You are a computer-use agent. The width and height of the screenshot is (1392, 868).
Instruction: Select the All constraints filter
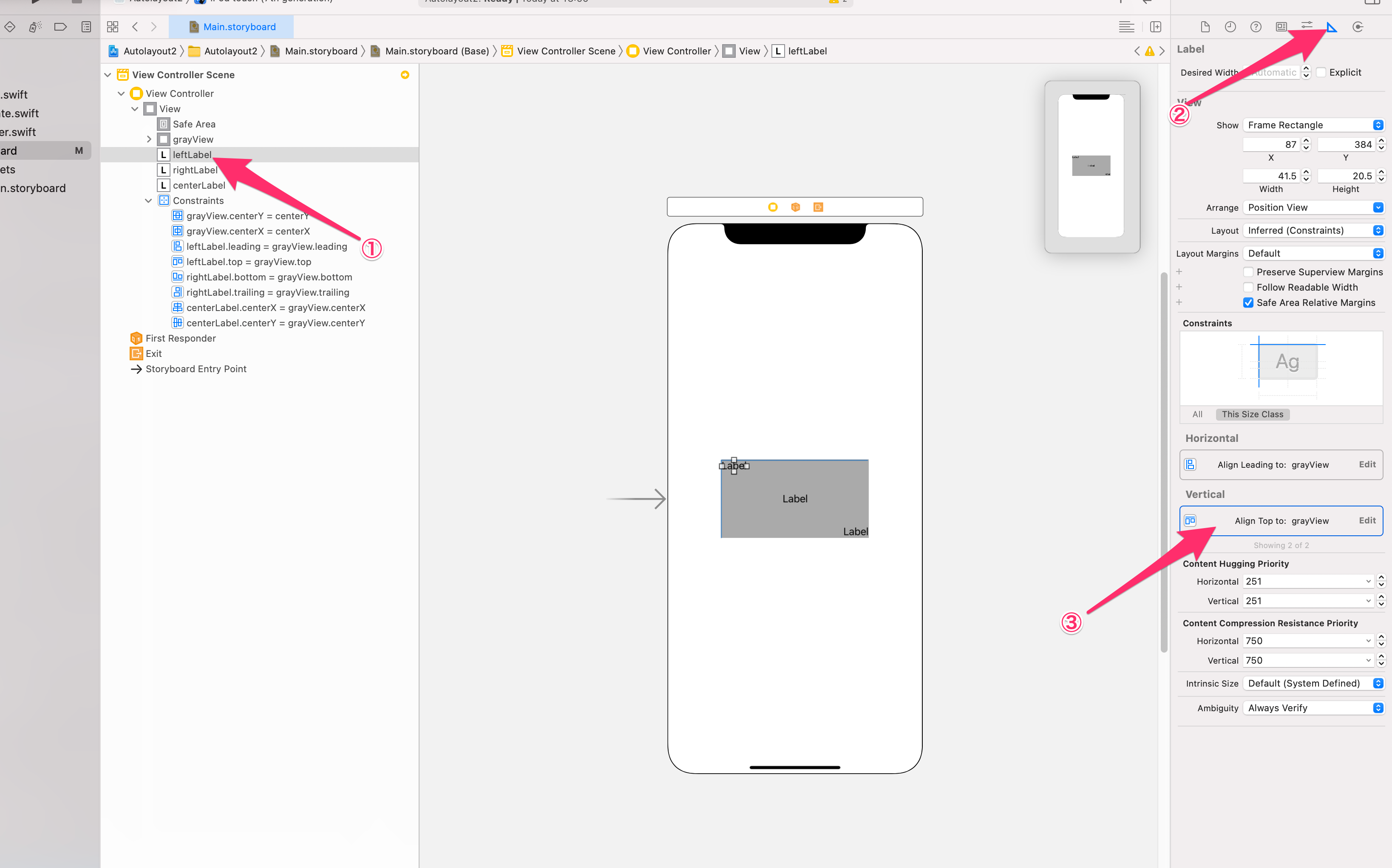[1197, 415]
